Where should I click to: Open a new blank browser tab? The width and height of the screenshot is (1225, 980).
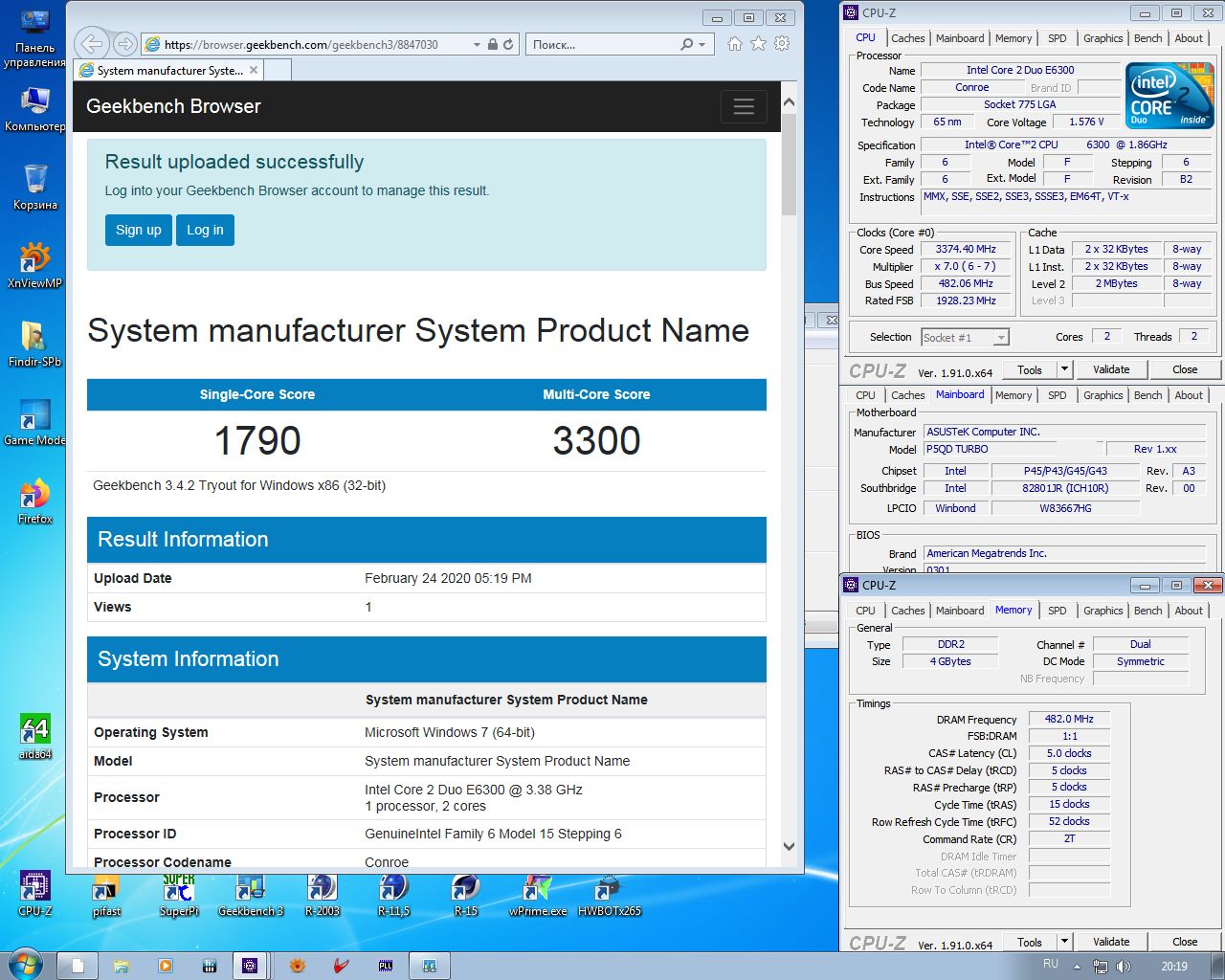tap(277, 70)
